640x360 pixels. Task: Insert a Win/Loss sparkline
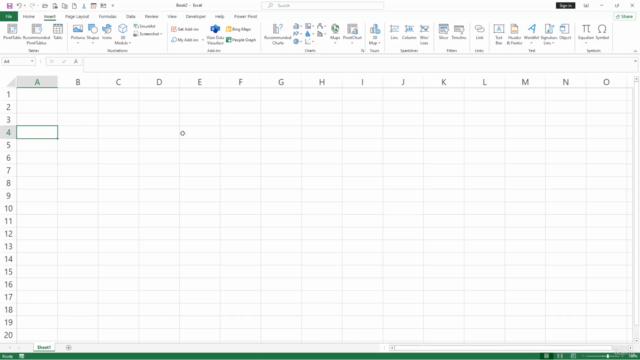click(424, 34)
